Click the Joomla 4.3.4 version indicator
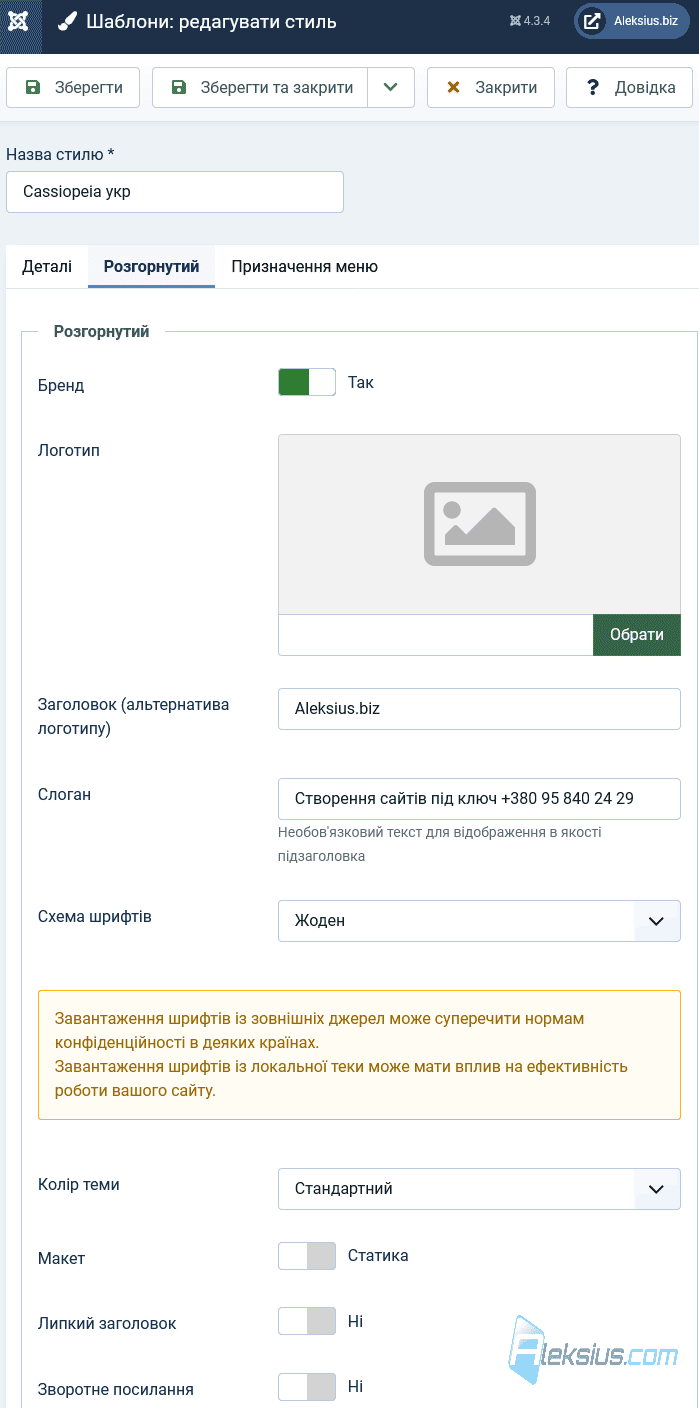 click(530, 20)
